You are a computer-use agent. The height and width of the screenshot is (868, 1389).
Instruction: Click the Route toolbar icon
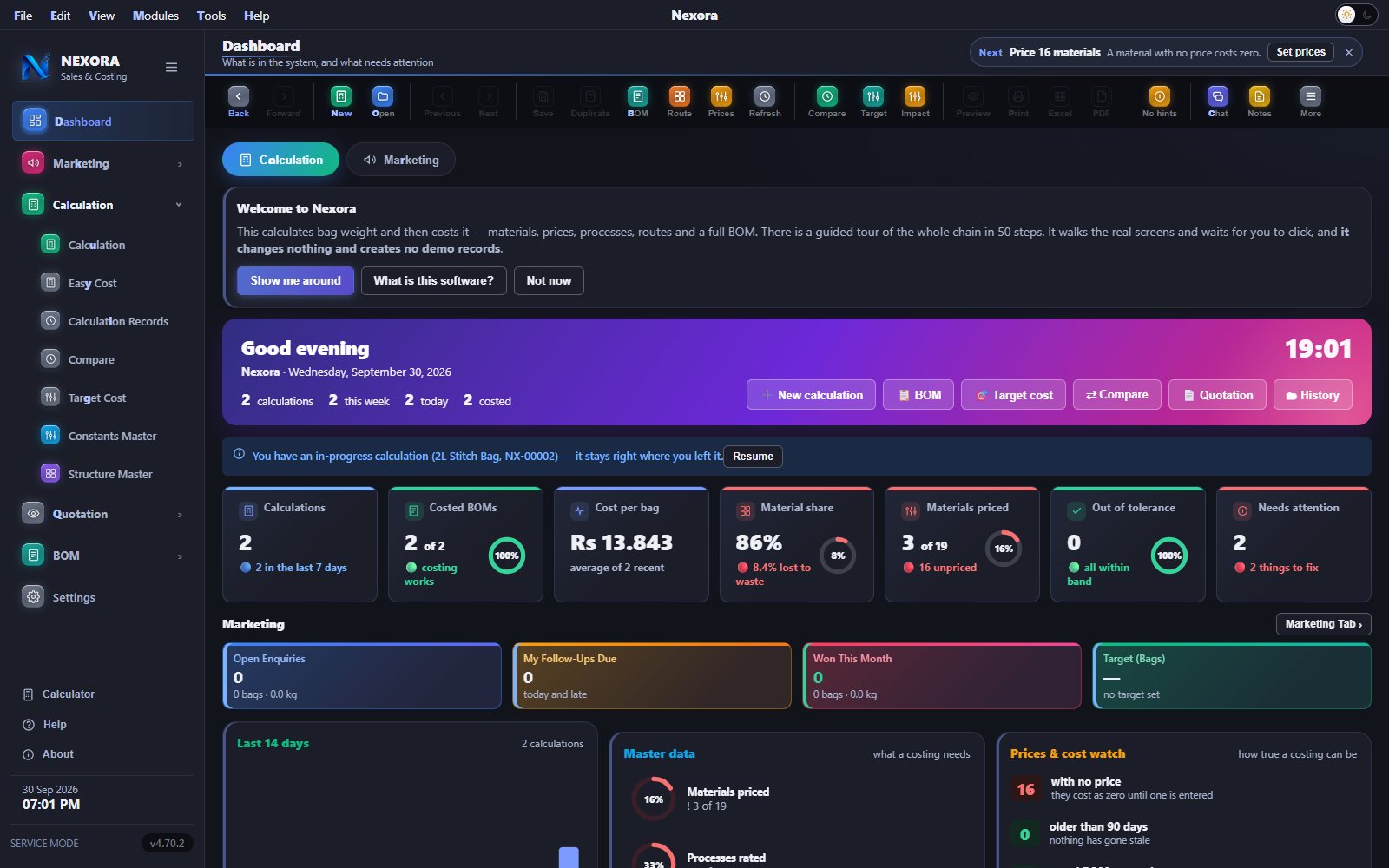coord(680,102)
